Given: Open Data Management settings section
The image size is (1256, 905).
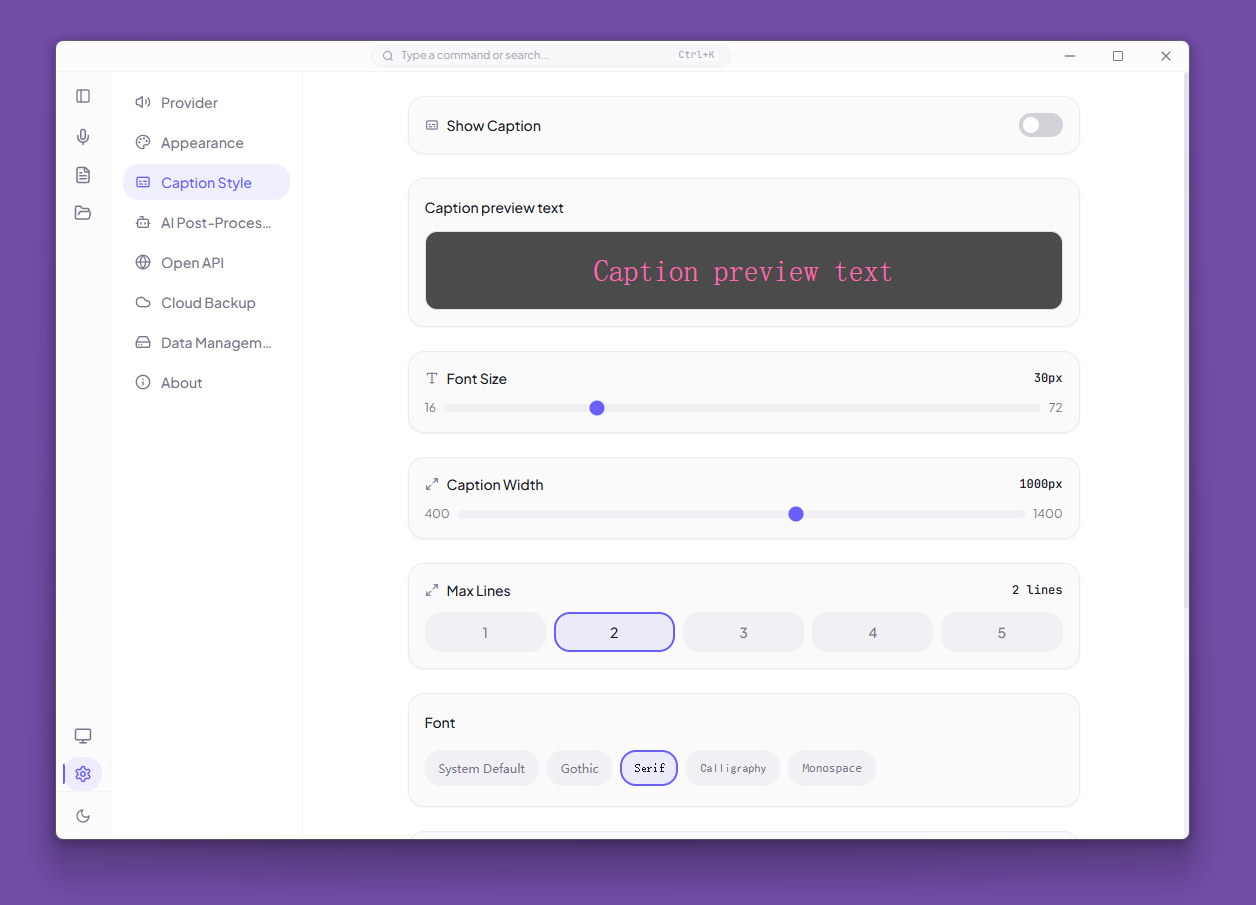Looking at the screenshot, I should coord(206,343).
